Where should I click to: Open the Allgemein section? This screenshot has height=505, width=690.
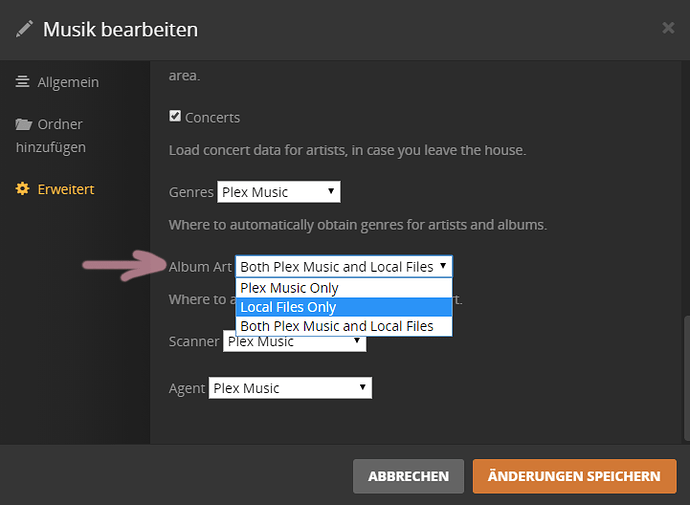pyautogui.click(x=57, y=82)
